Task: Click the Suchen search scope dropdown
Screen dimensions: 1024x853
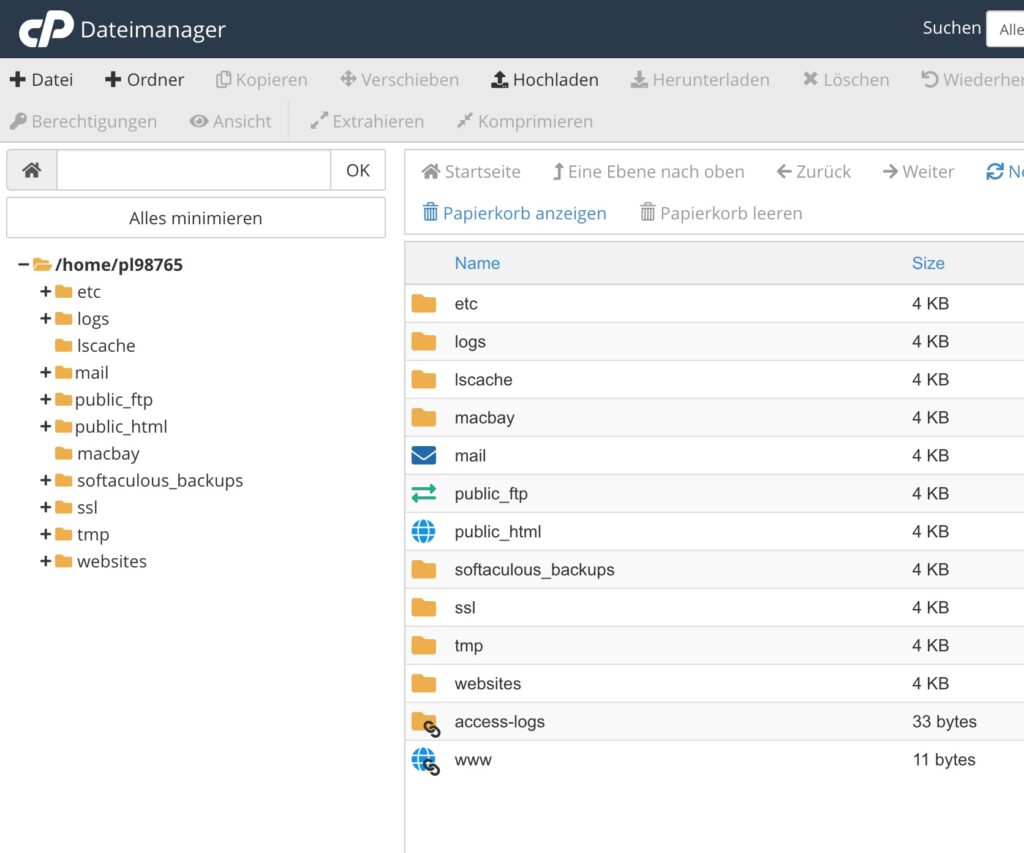Action: tap(1005, 29)
